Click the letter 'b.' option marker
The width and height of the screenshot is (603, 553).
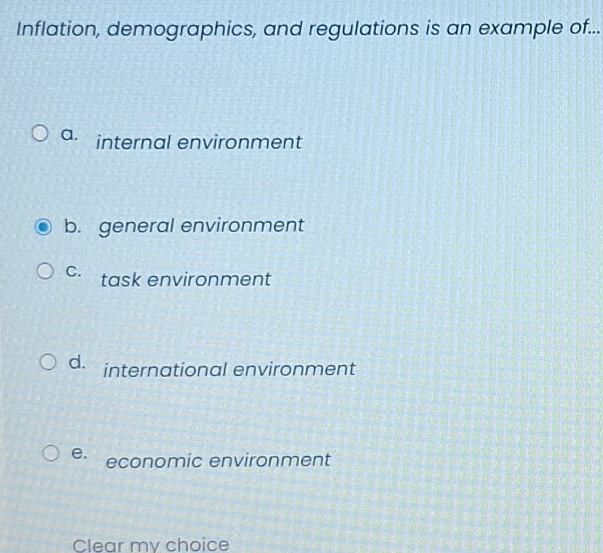pos(72,226)
